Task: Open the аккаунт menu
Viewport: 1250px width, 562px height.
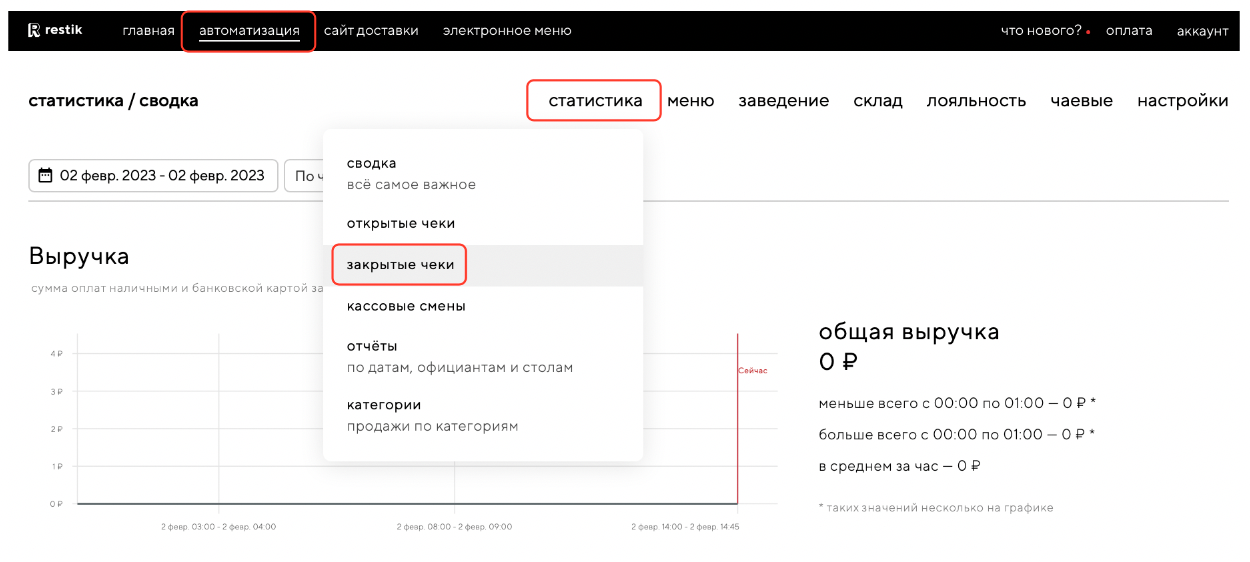Action: click(1202, 31)
